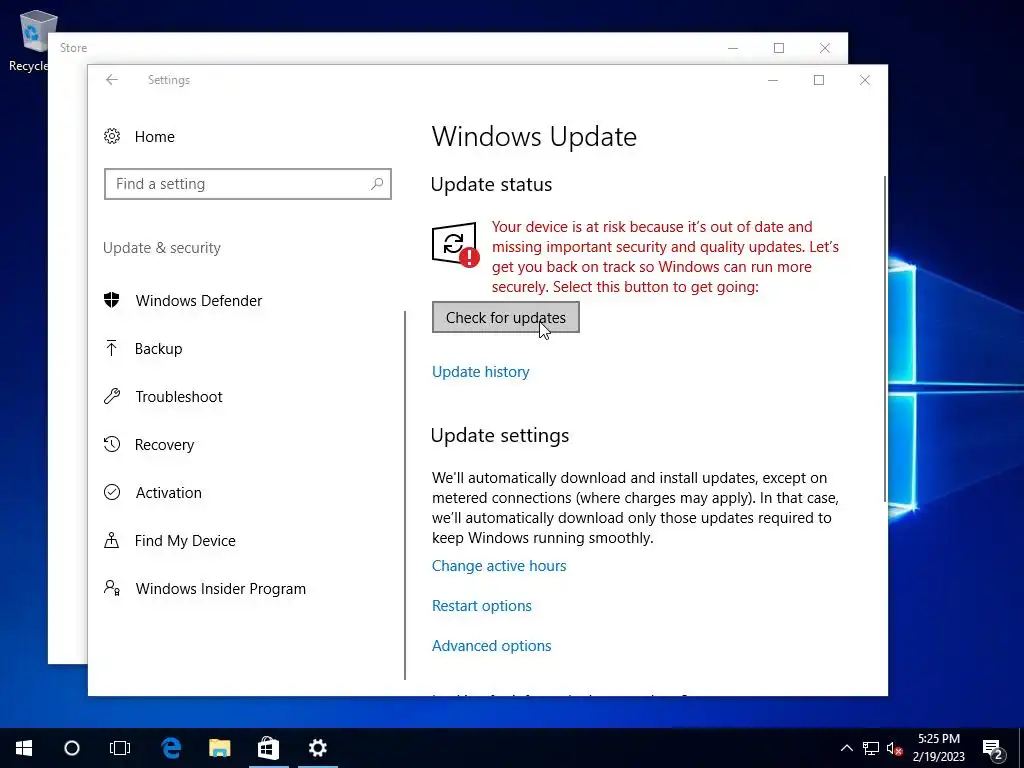1024x768 pixels.
Task: Click the Backup arrow icon
Action: pos(112,348)
